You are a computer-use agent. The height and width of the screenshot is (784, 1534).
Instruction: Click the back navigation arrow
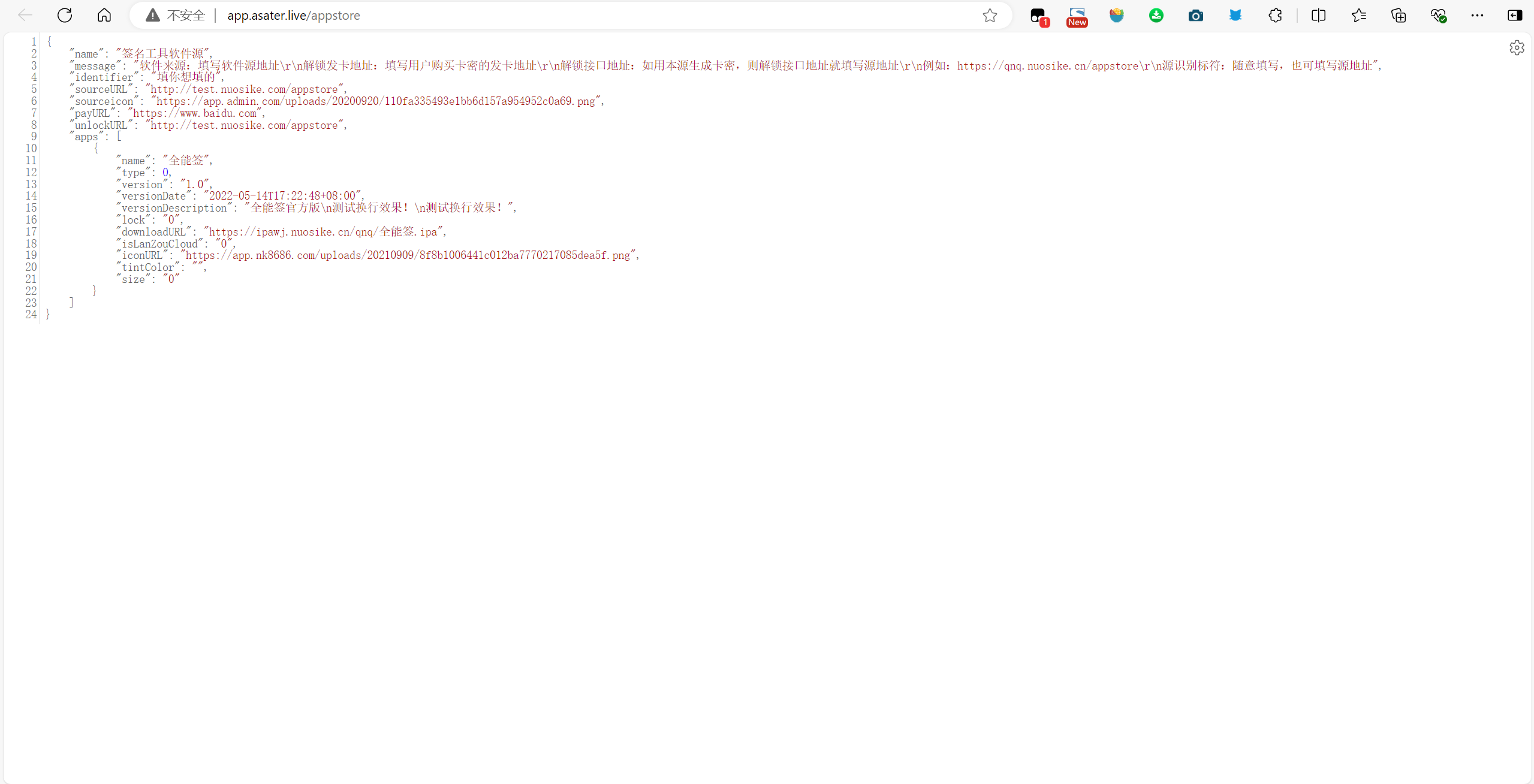point(25,16)
